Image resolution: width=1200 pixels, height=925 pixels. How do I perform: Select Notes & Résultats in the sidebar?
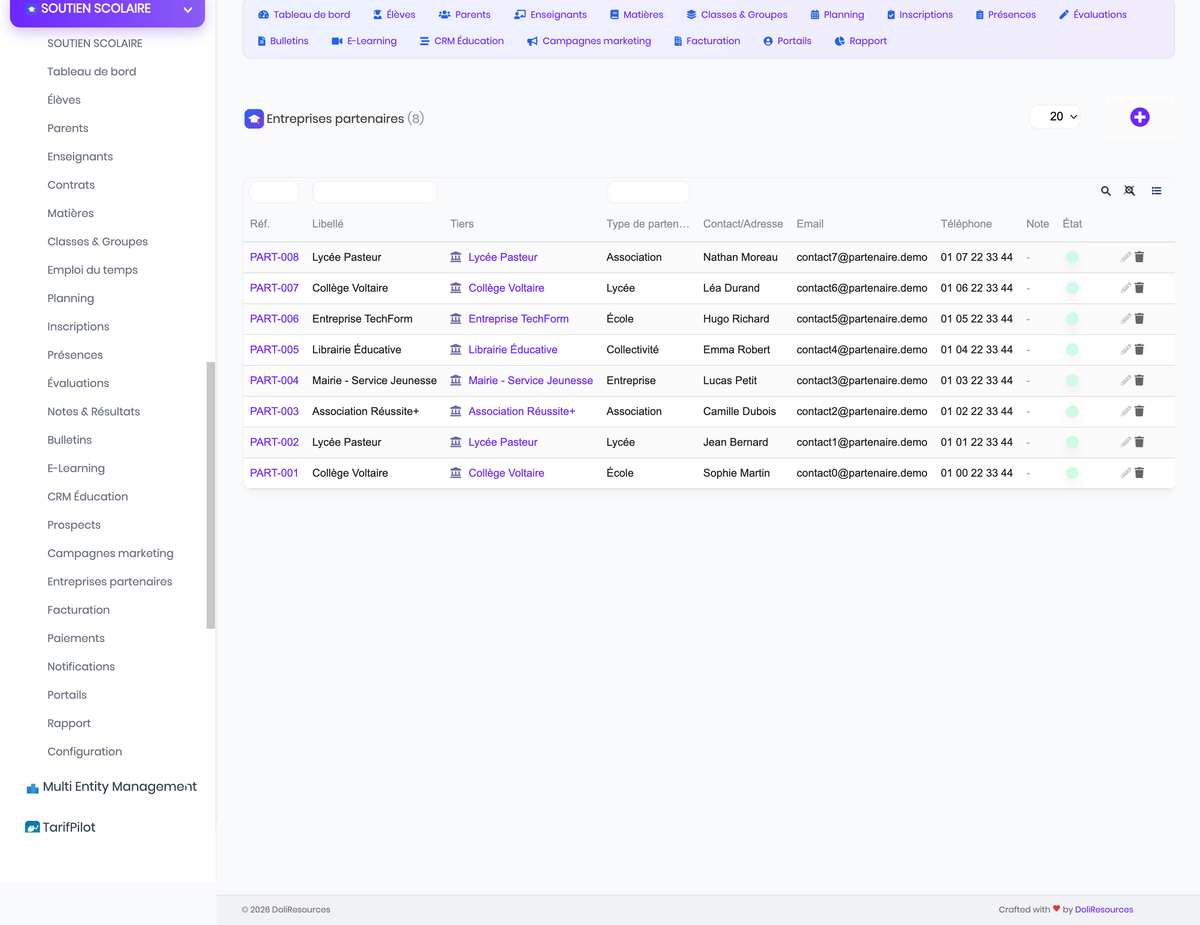[x=94, y=412]
